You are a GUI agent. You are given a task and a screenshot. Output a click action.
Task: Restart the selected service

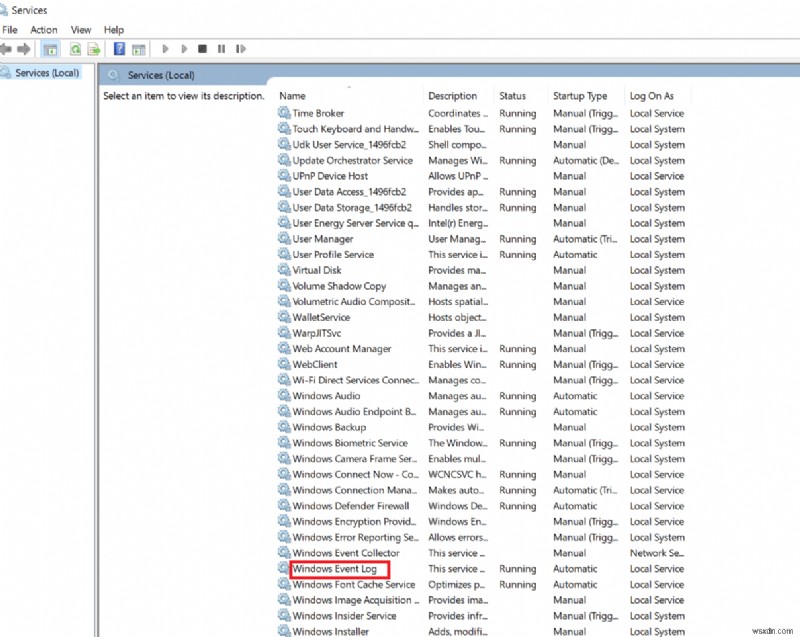(240, 48)
